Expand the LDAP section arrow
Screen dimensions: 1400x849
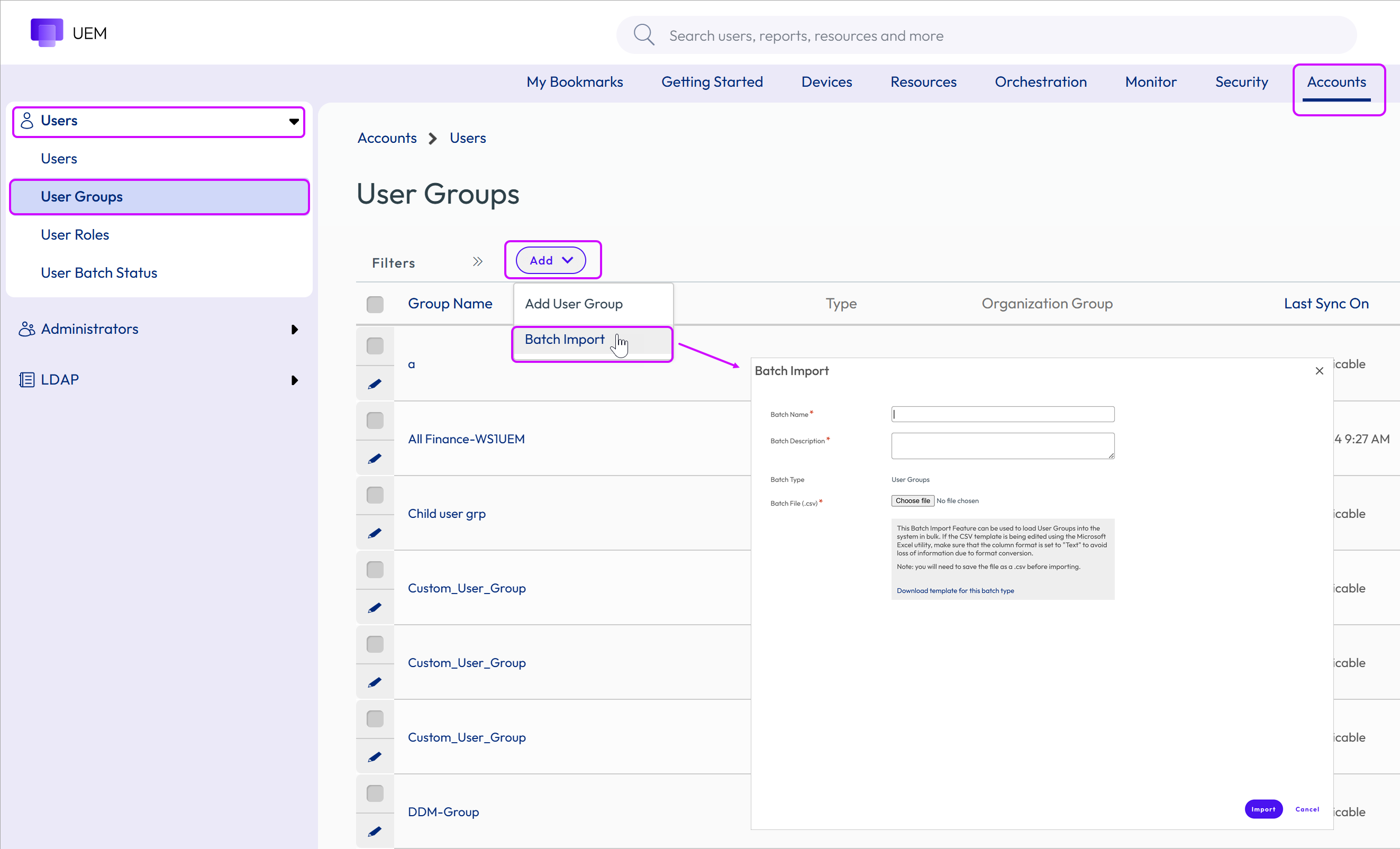(x=294, y=380)
